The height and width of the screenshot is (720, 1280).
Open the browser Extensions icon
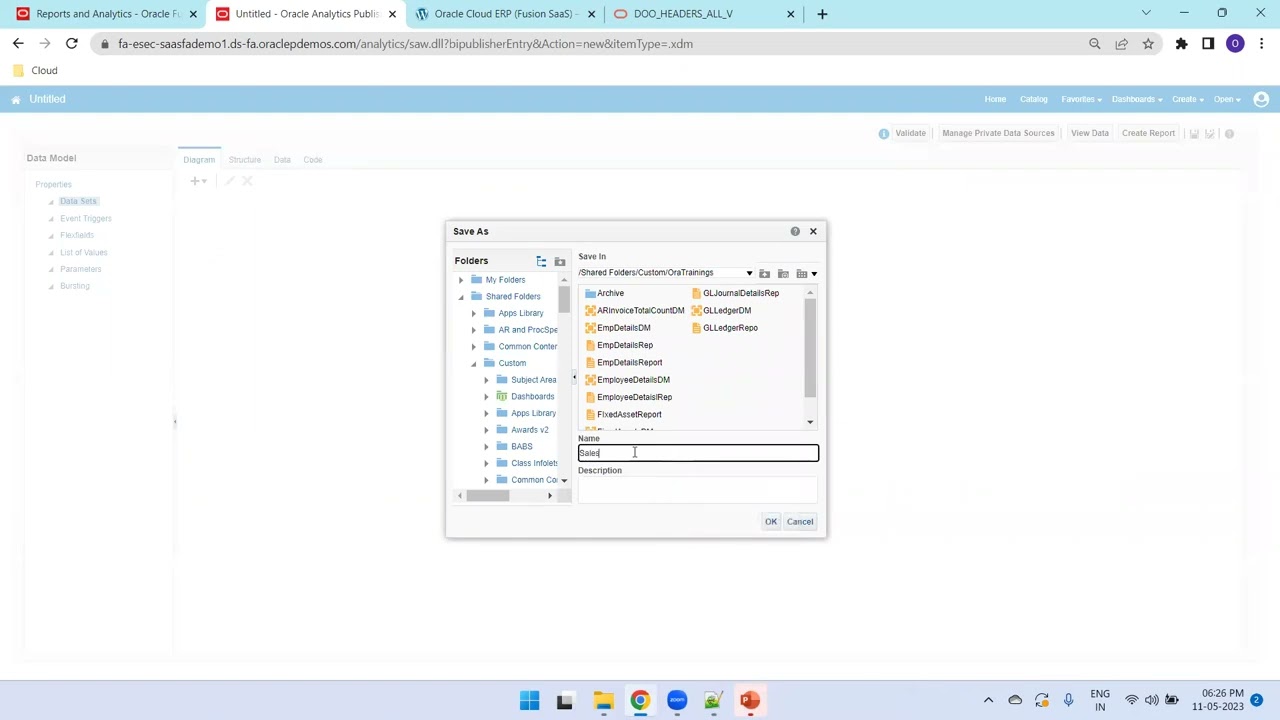click(1181, 44)
